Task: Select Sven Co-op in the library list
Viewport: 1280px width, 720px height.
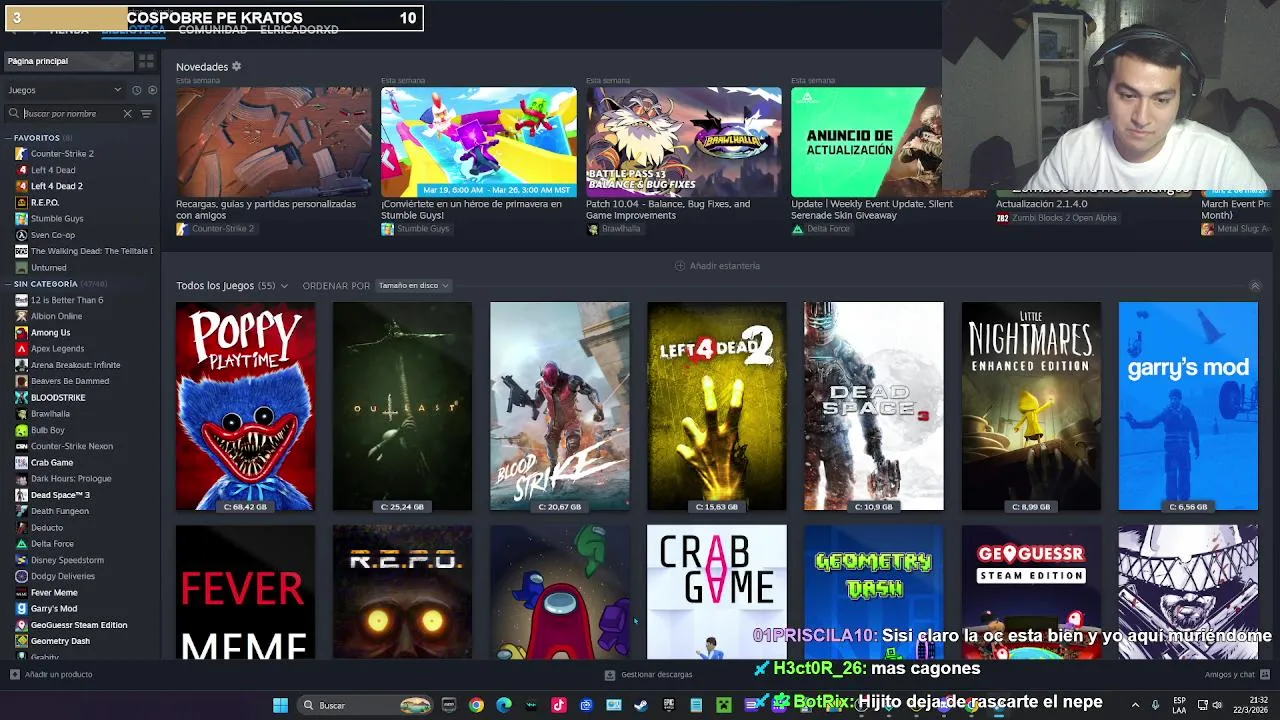Action: (x=53, y=235)
